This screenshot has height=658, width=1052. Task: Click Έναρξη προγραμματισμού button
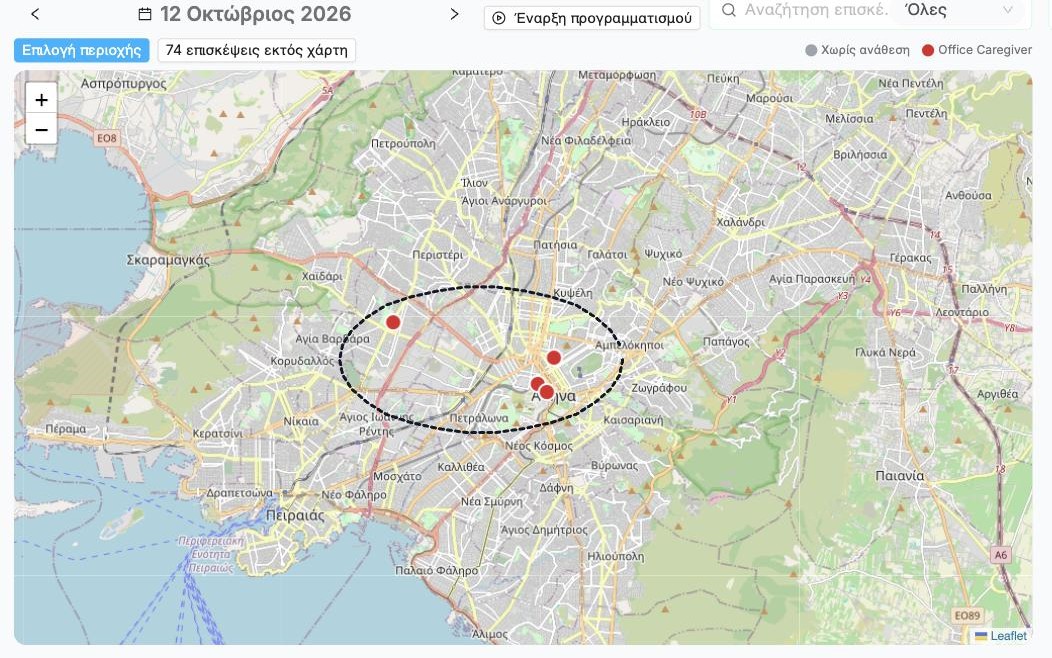592,18
